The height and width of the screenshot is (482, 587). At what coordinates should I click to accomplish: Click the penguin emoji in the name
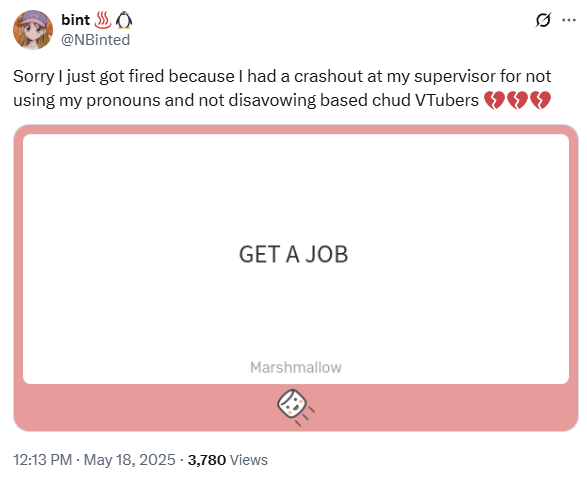click(x=124, y=20)
